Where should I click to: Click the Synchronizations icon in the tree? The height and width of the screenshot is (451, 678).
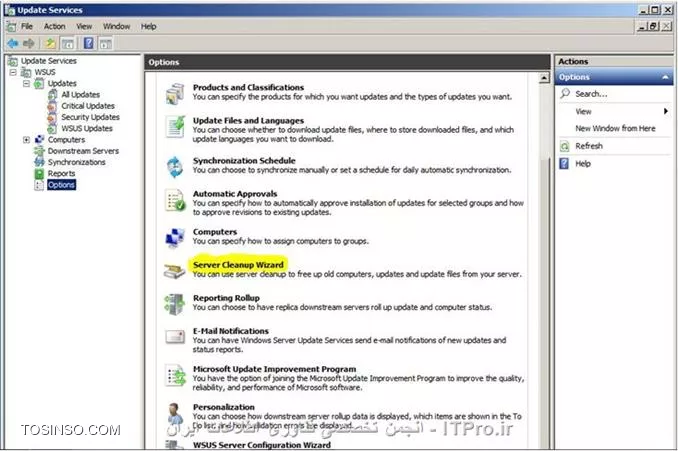[x=39, y=162]
